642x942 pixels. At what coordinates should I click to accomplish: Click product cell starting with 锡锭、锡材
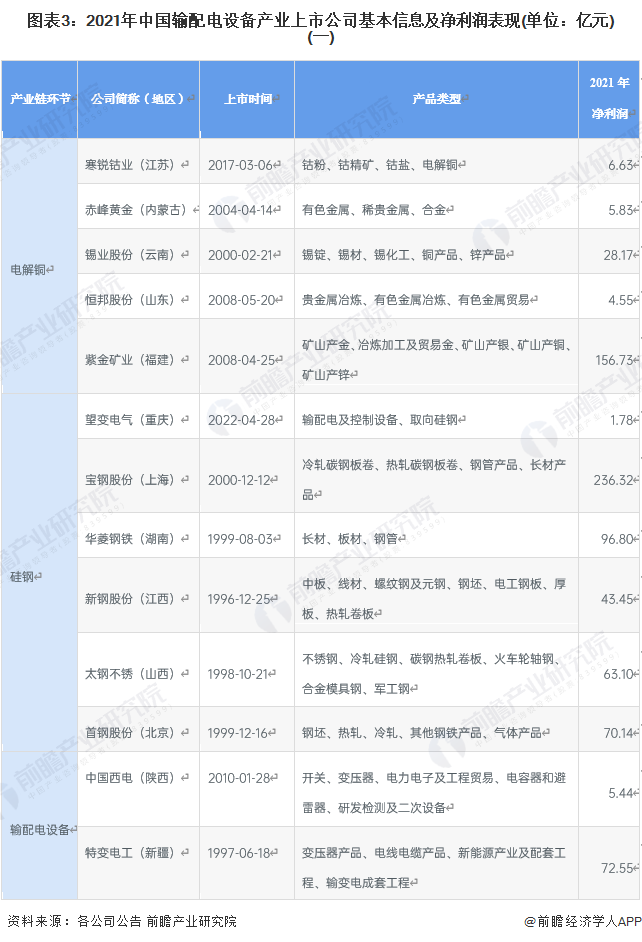pyautogui.click(x=437, y=252)
